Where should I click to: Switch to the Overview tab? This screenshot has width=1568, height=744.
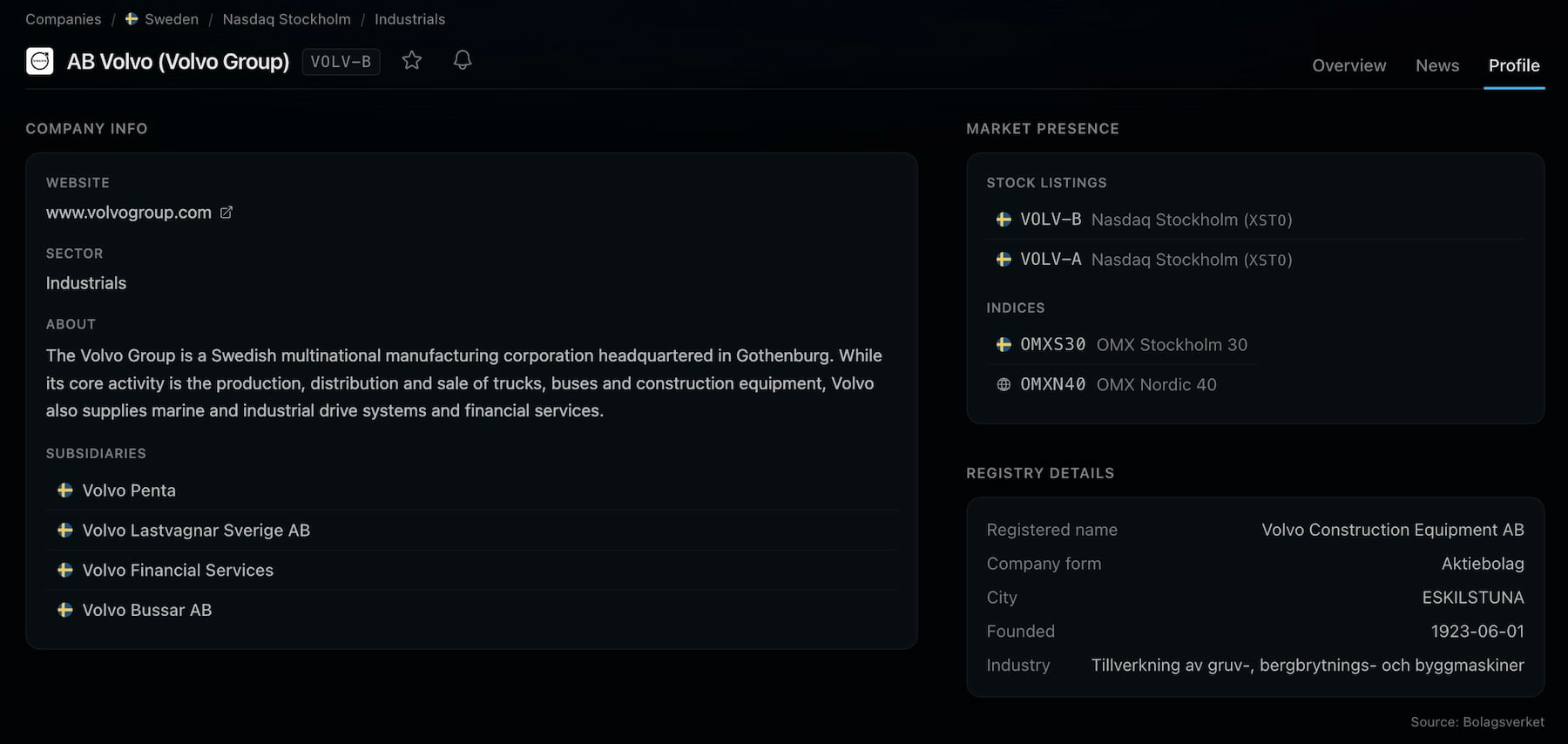[x=1348, y=65]
